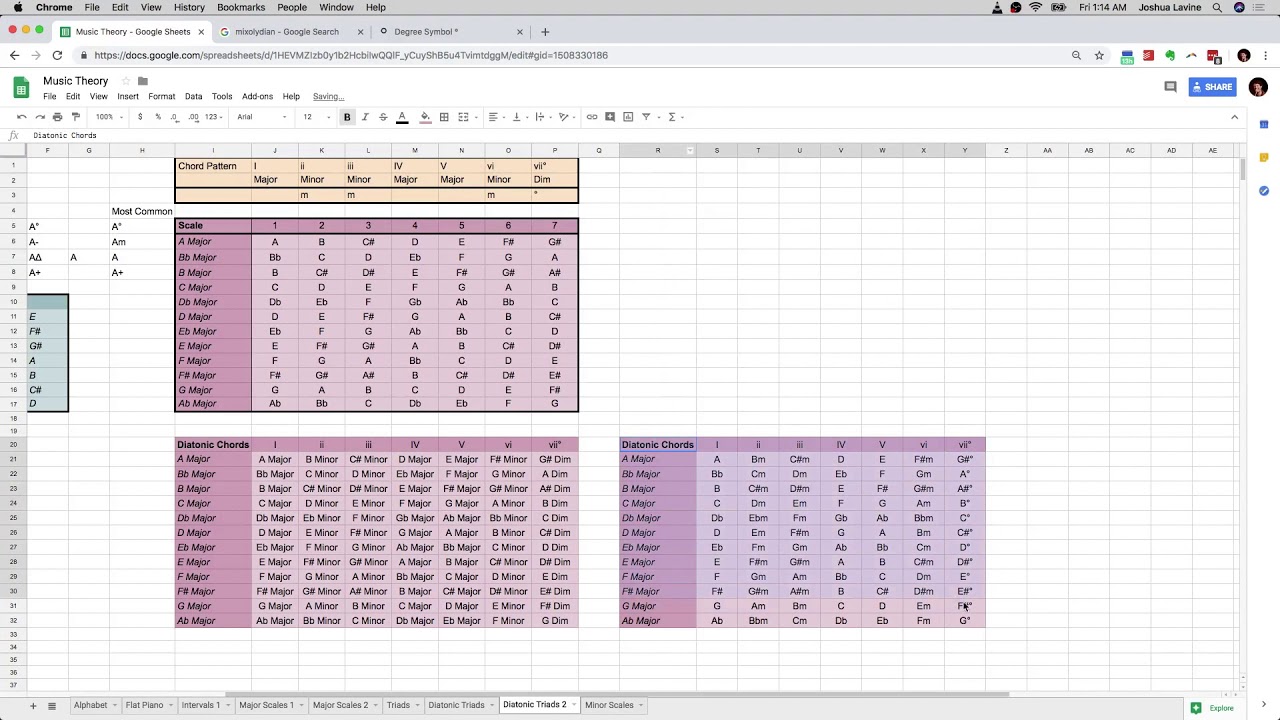Open vertical align dropdown

[518, 117]
